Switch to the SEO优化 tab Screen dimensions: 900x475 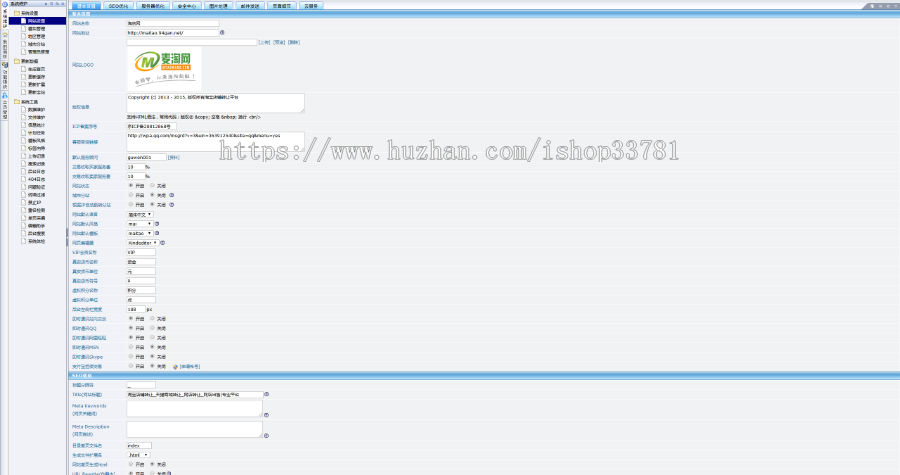click(119, 6)
